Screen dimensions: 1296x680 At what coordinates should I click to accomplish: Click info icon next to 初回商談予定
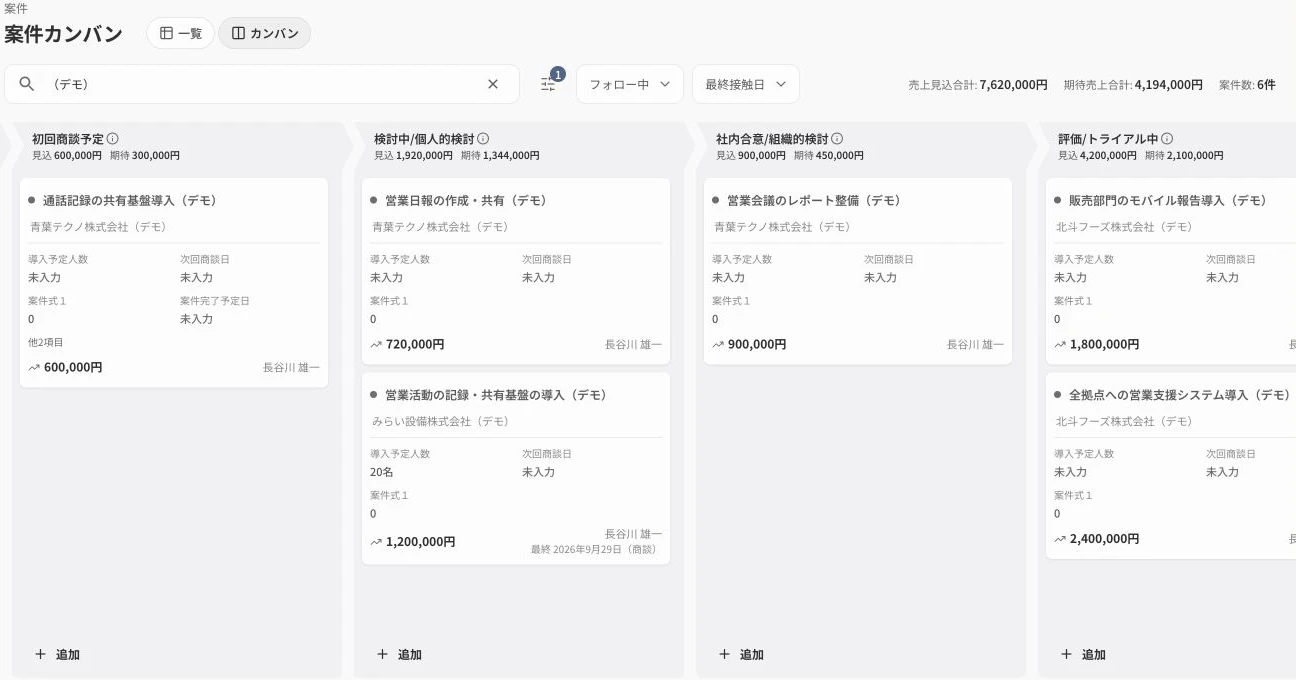click(113, 139)
